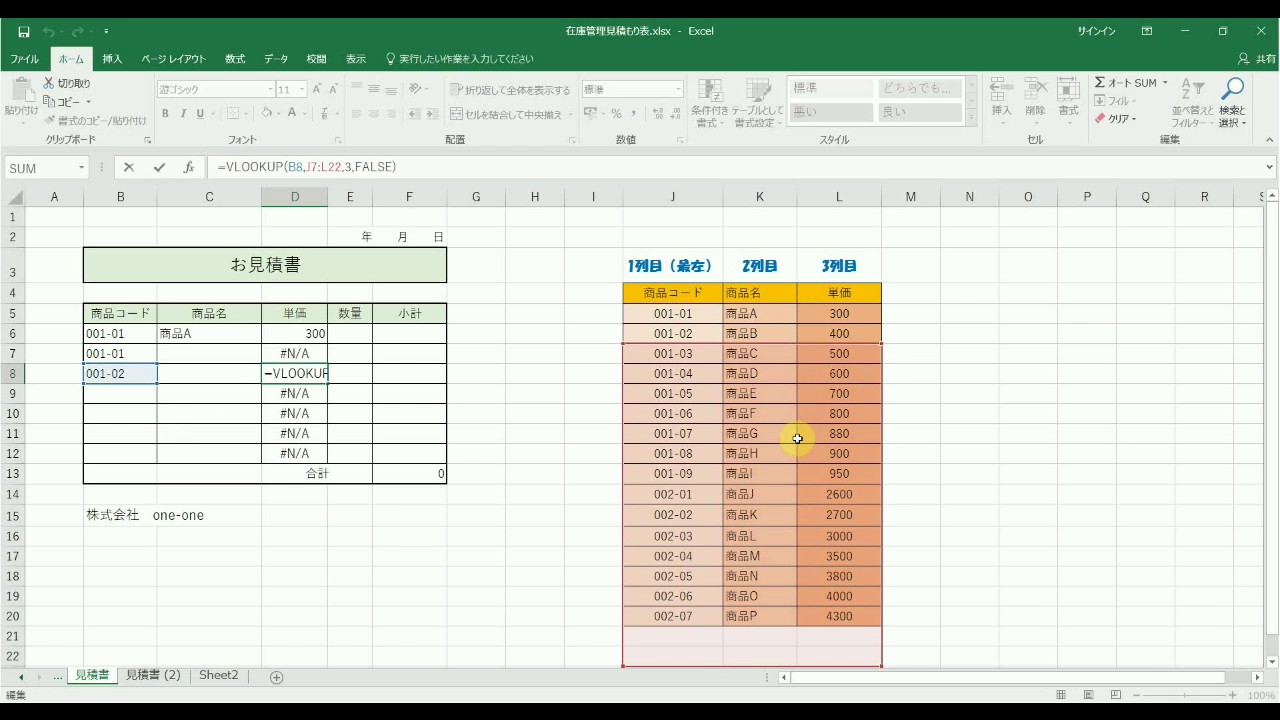Open the font size dropdown showing 11

tap(301, 89)
